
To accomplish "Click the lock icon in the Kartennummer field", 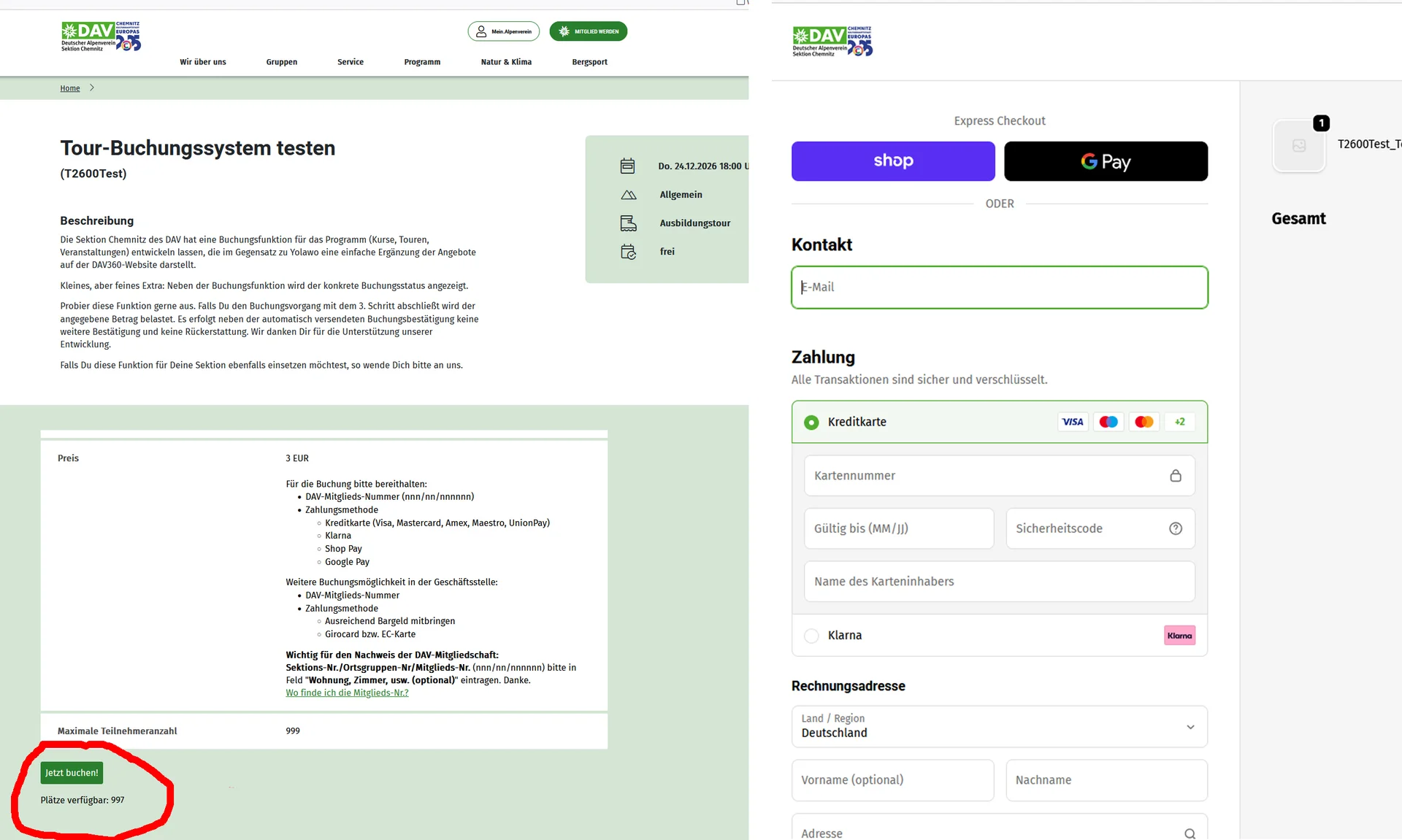I will point(1175,476).
